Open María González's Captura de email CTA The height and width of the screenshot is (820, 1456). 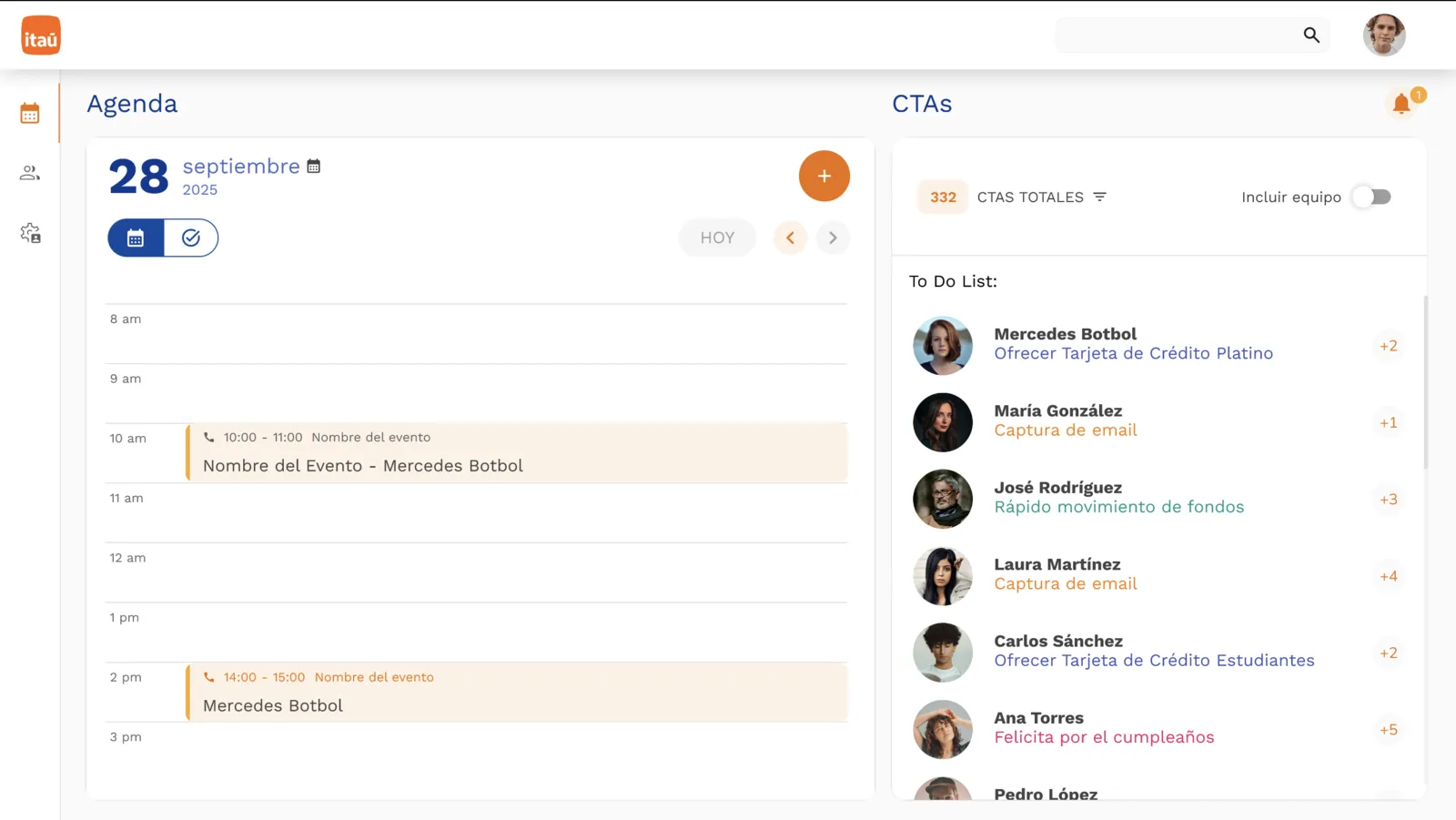click(1066, 430)
